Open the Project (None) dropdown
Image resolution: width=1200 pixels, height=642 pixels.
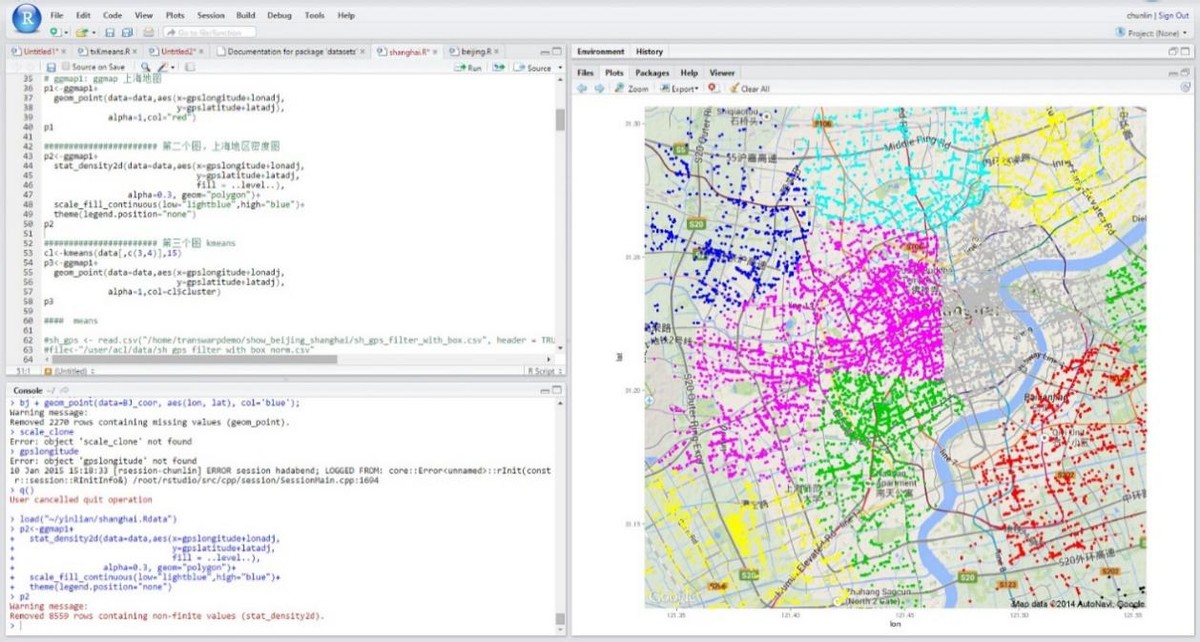[x=1154, y=32]
